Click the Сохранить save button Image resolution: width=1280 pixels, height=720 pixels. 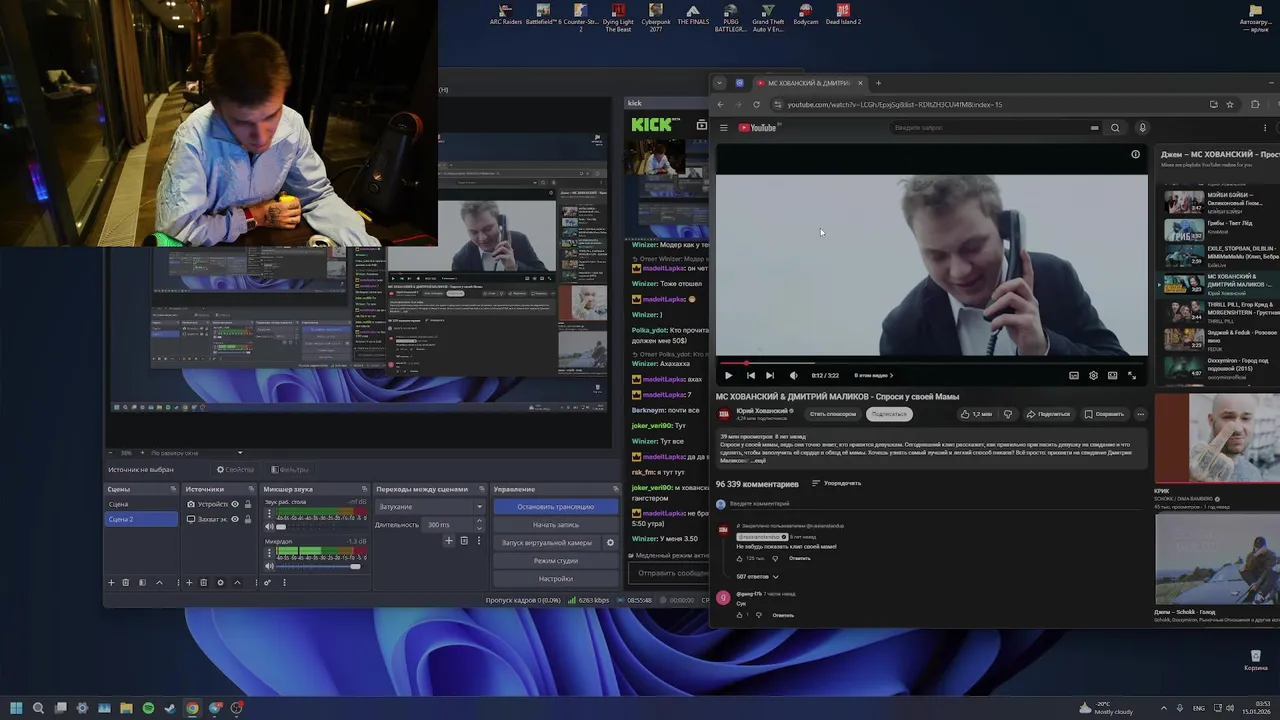pos(1104,414)
